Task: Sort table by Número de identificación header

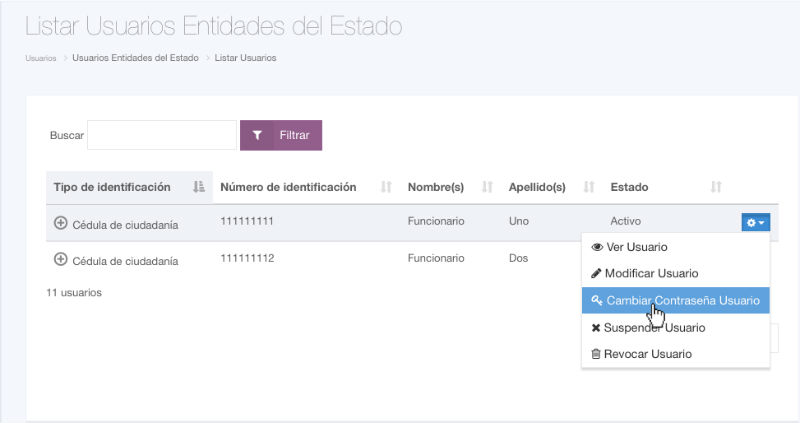Action: (x=288, y=187)
